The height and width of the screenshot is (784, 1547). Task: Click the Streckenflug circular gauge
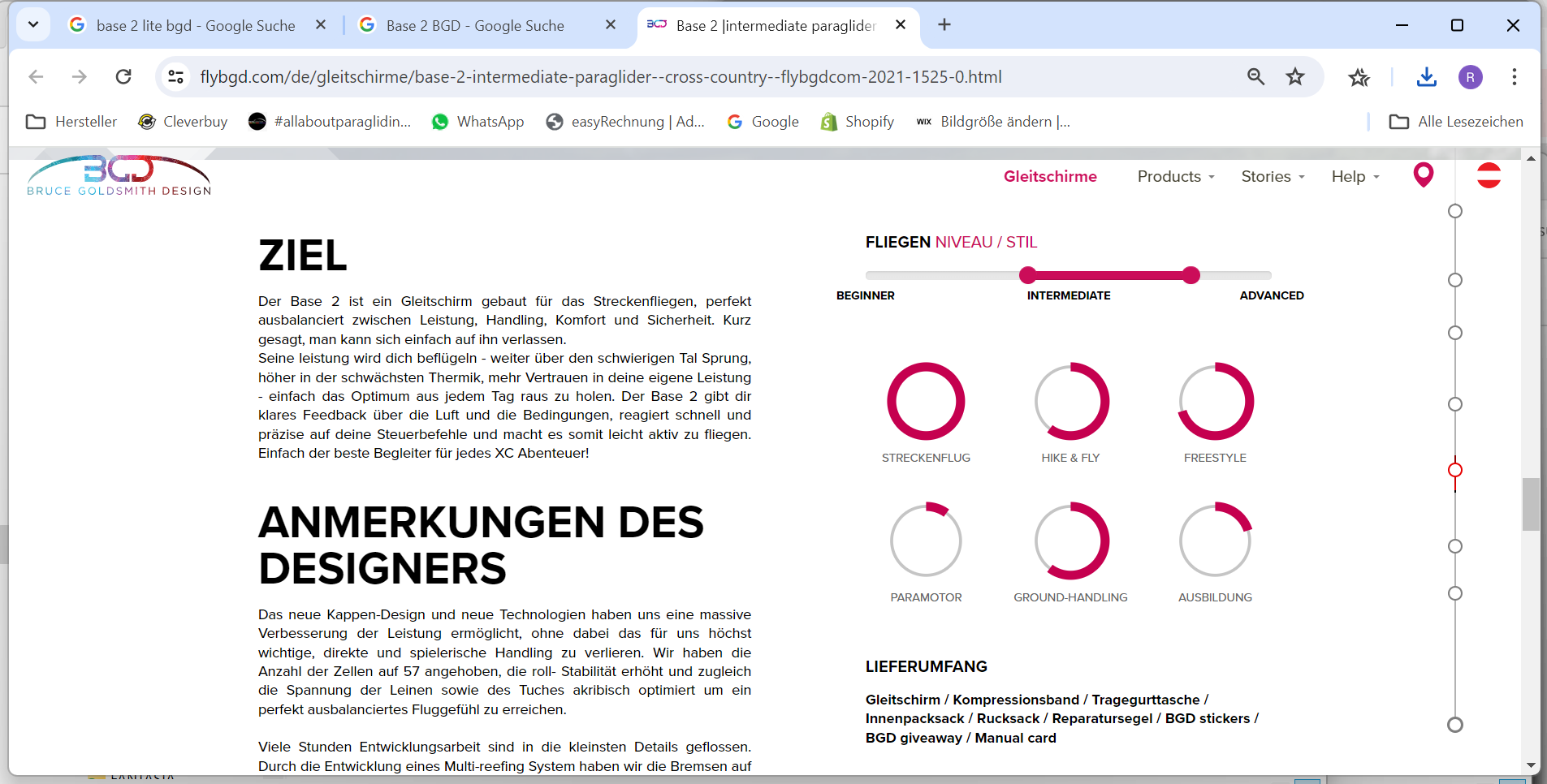tap(926, 401)
